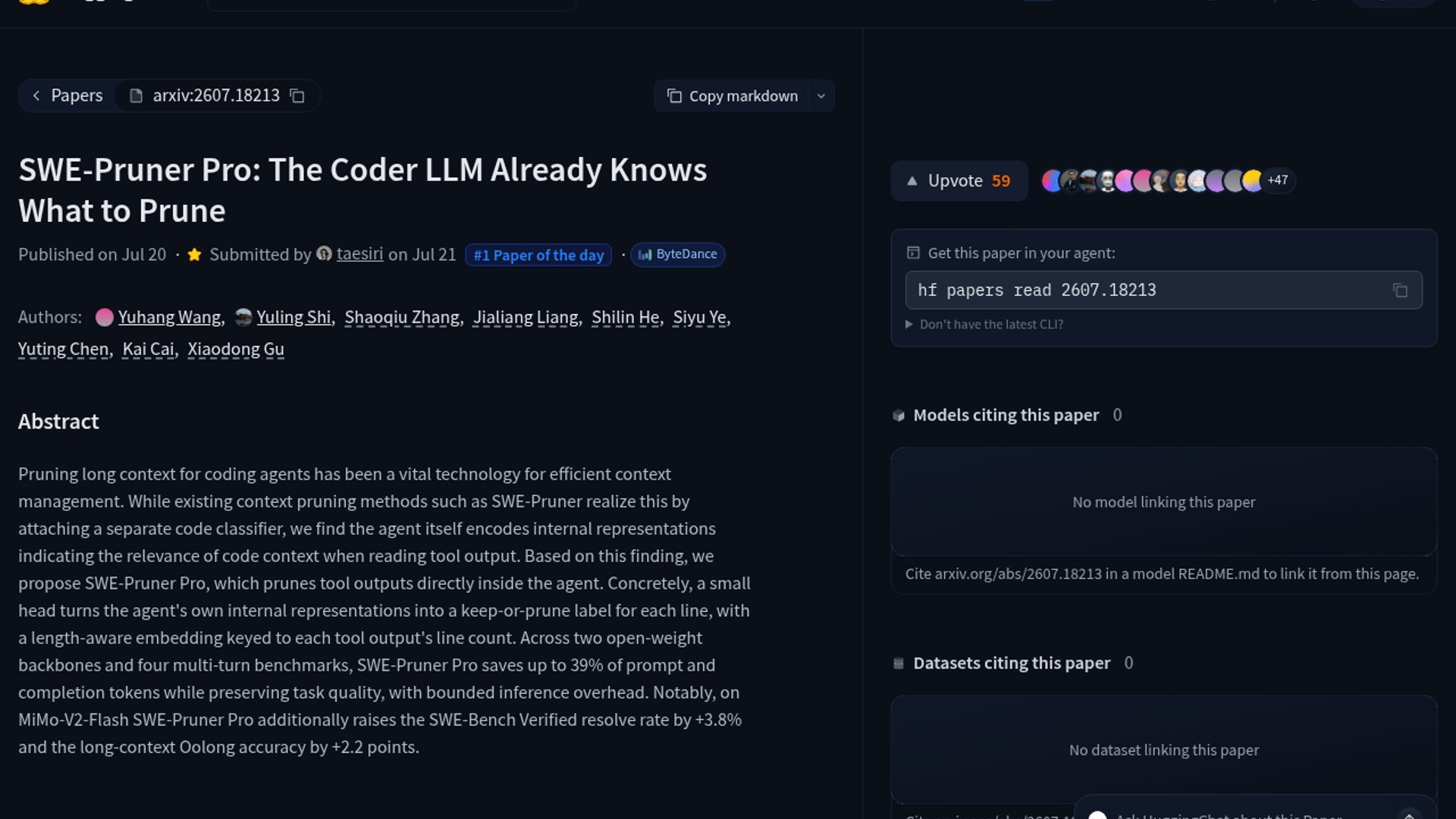
Task: Click the first upvoter avatar
Action: (1051, 180)
